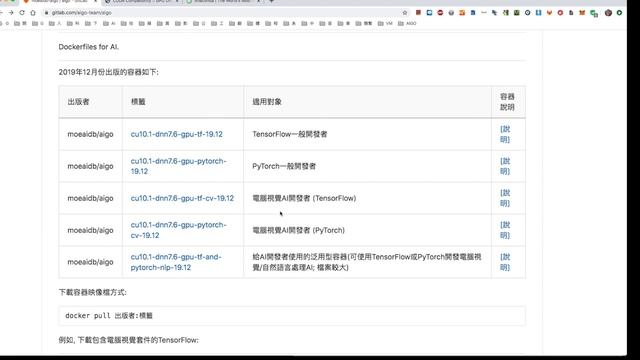This screenshot has width=640, height=360.
Task: Open [說明] for 電腦視覺AI開發者 (PyTorch) row
Action: tap(505, 230)
